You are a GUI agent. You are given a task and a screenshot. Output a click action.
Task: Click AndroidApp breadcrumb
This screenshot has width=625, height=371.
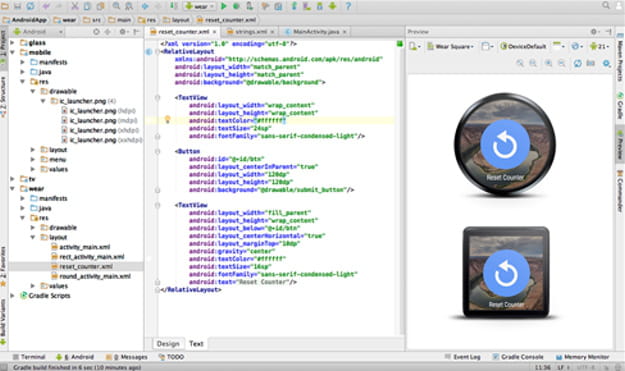point(25,20)
